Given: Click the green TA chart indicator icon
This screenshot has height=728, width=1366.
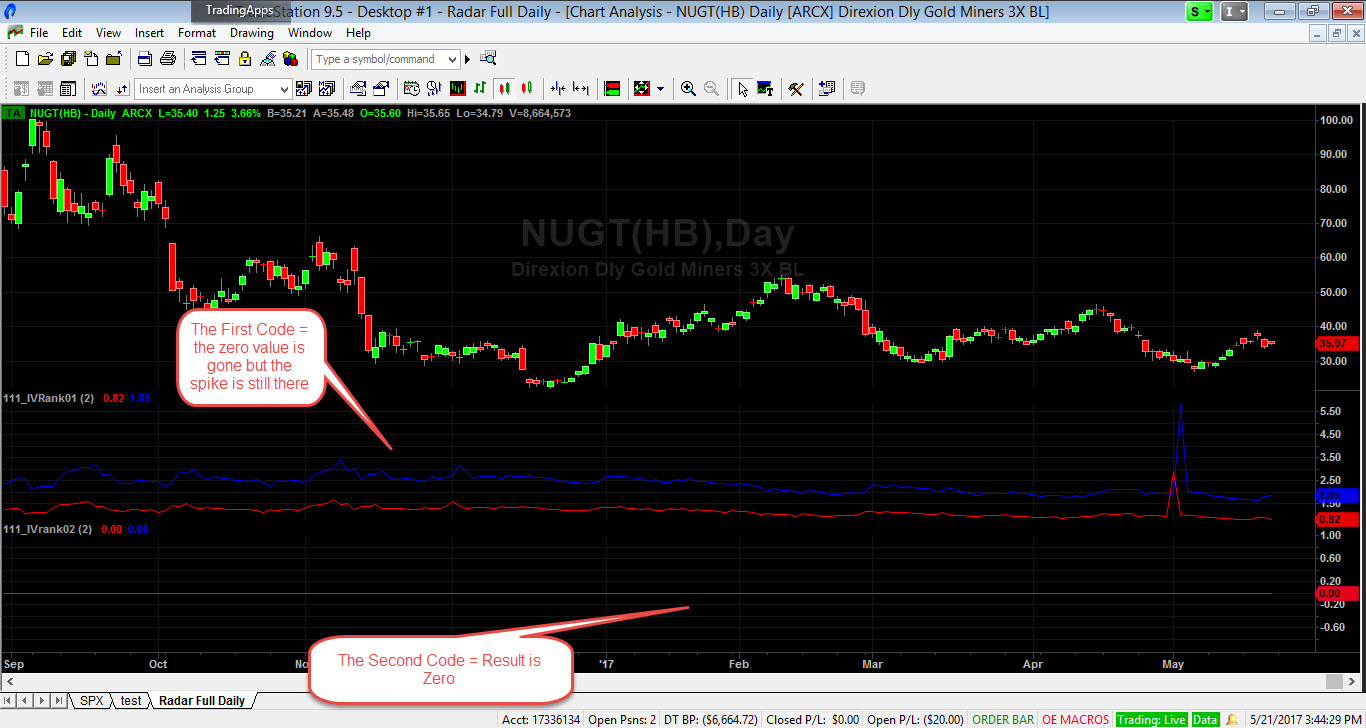Looking at the screenshot, I should [x=13, y=113].
